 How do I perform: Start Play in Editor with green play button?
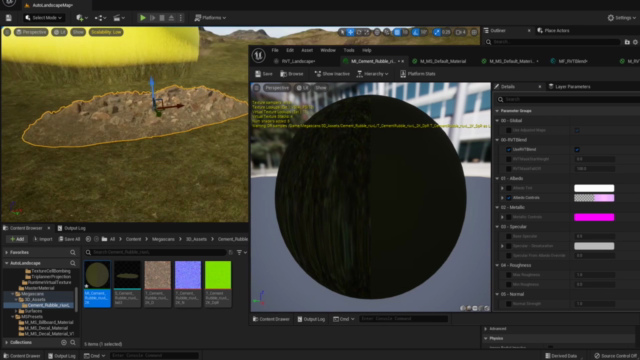(x=142, y=18)
